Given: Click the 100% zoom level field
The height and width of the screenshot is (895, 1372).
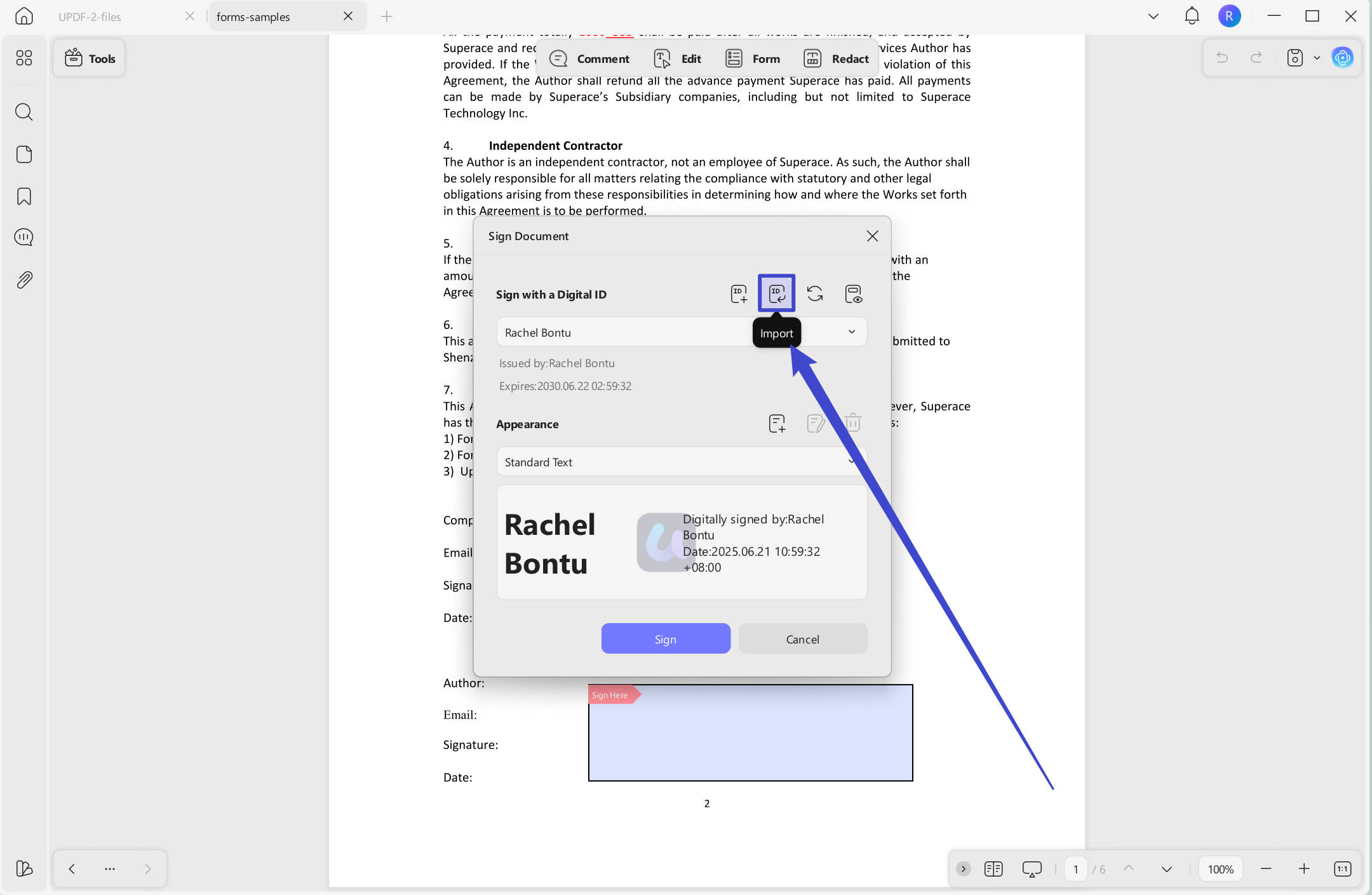Looking at the screenshot, I should coord(1220,868).
